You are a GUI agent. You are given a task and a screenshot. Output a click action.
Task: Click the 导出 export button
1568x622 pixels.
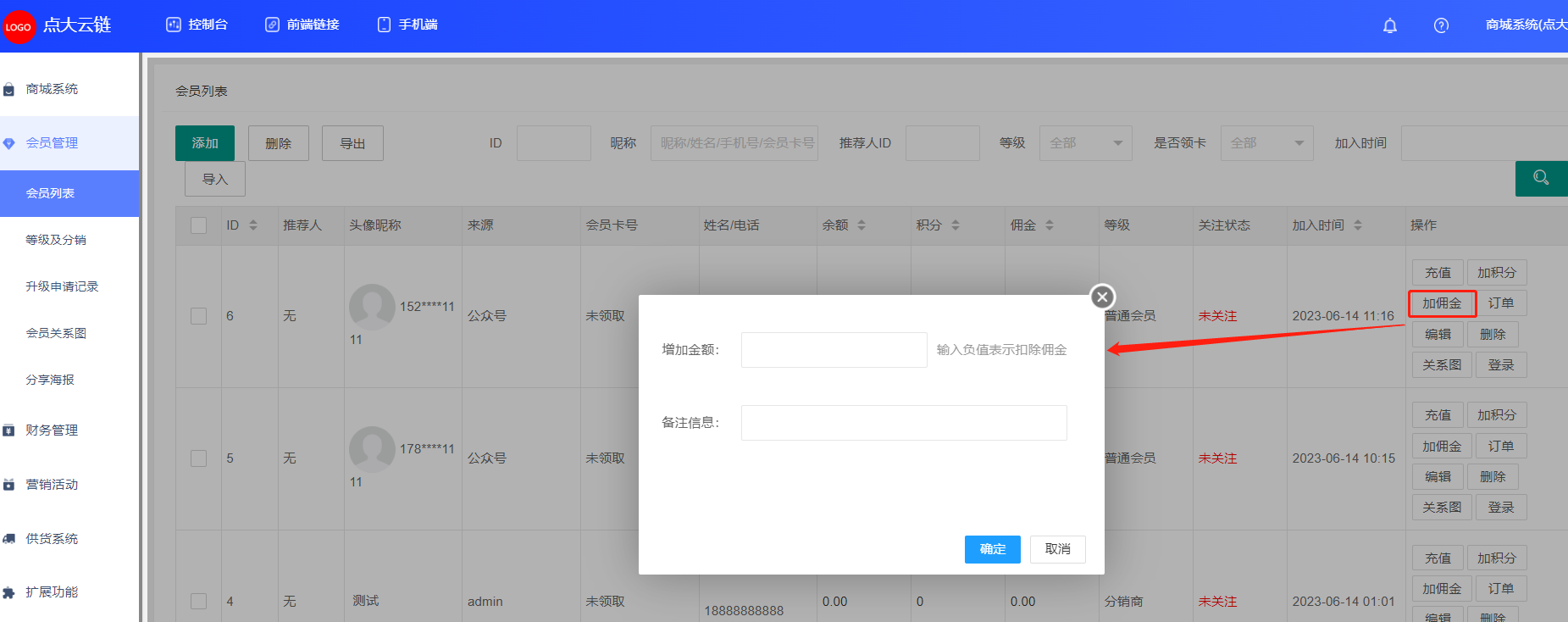click(352, 143)
